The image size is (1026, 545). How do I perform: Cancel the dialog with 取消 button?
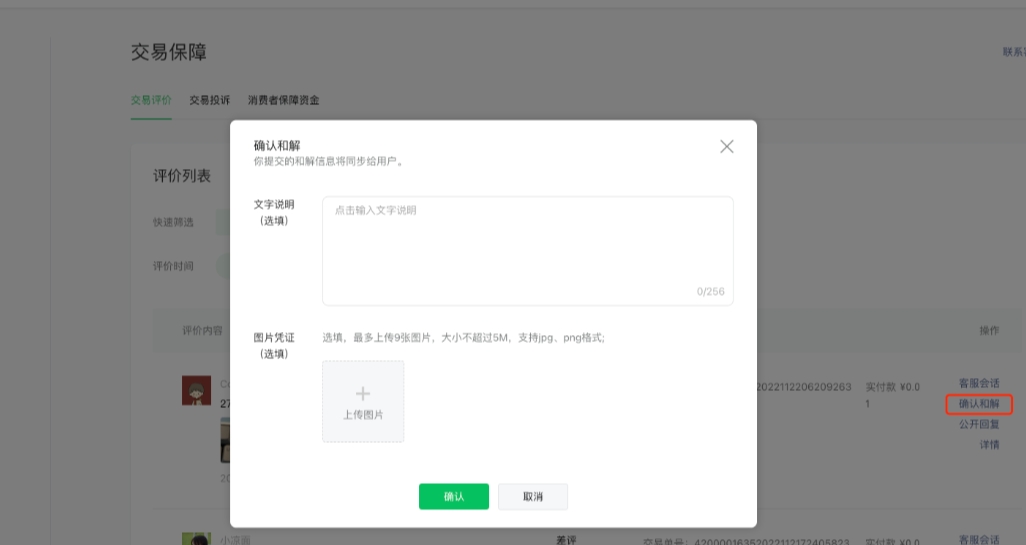[533, 497]
